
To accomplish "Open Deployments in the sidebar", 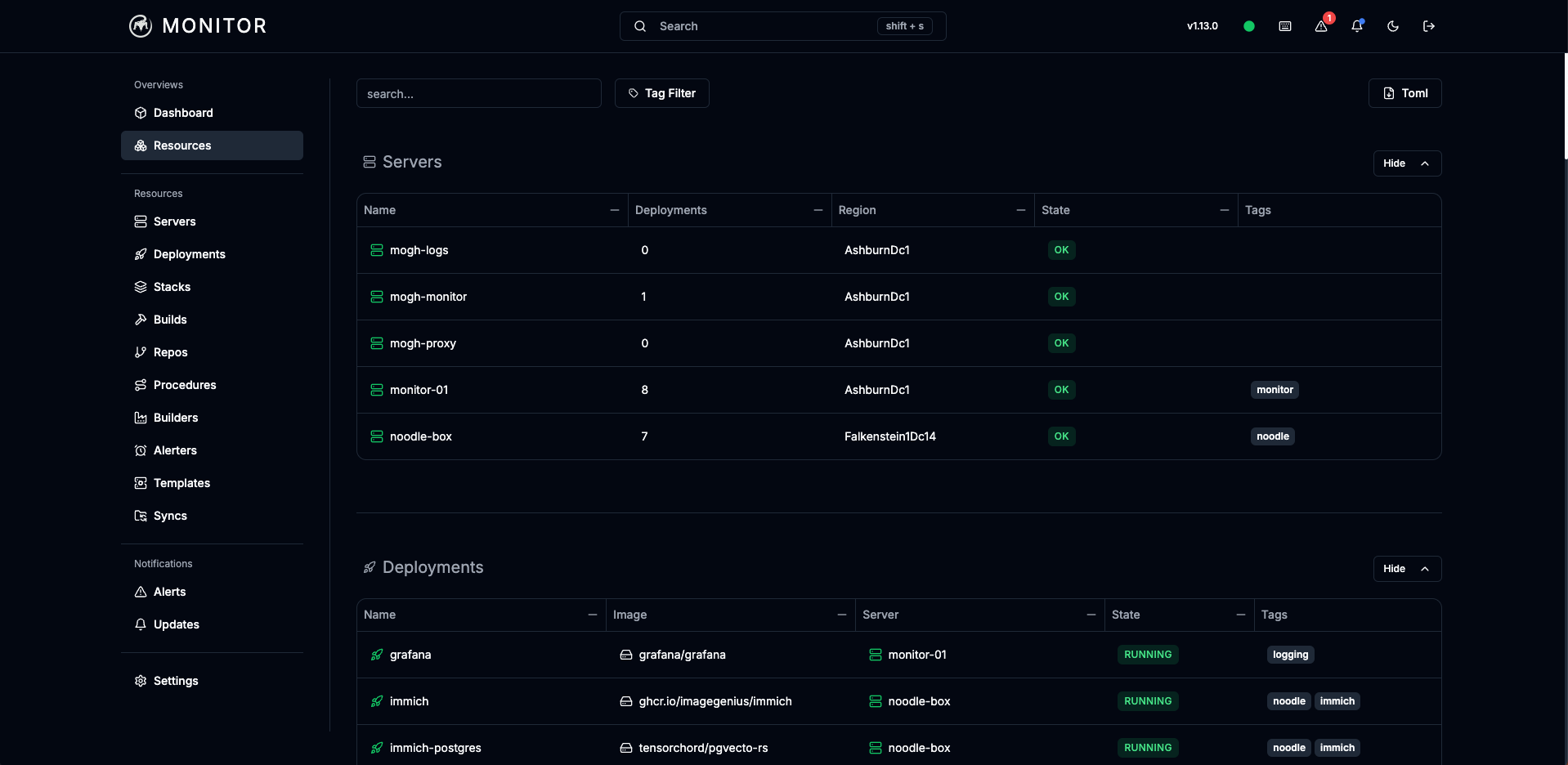I will tap(212, 254).
